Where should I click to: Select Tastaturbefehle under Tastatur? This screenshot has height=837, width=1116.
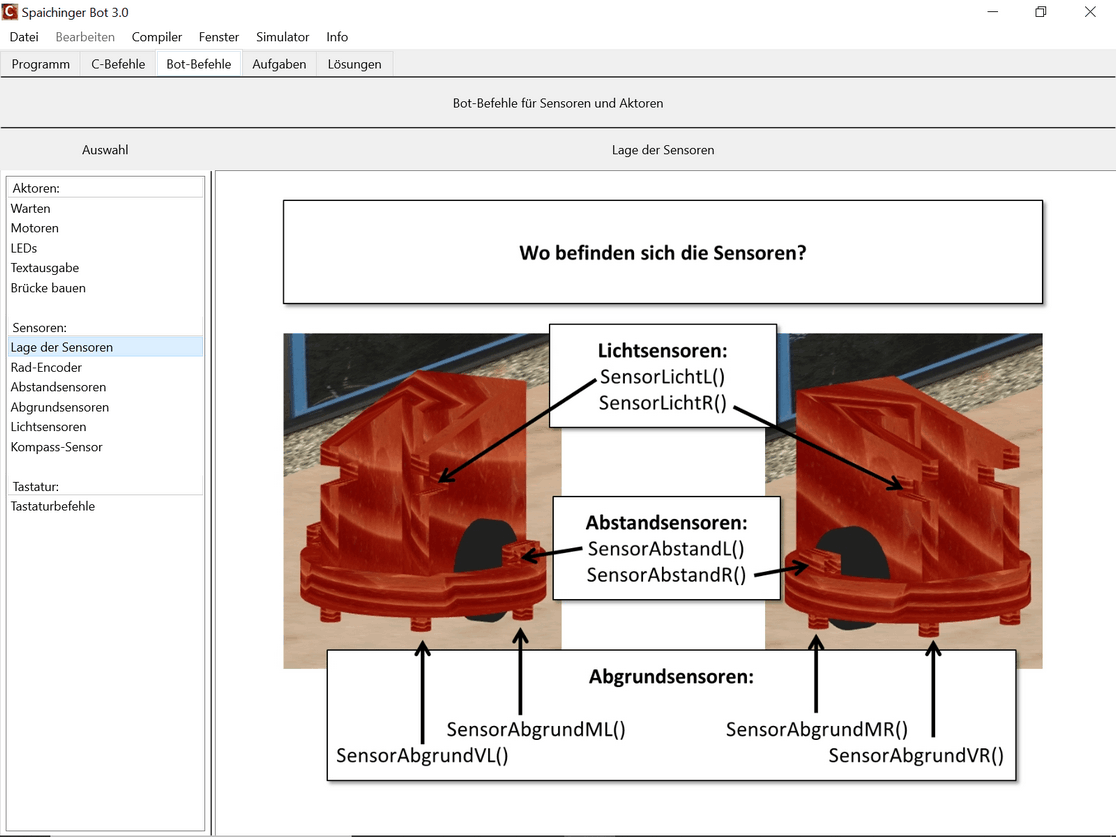pos(53,506)
